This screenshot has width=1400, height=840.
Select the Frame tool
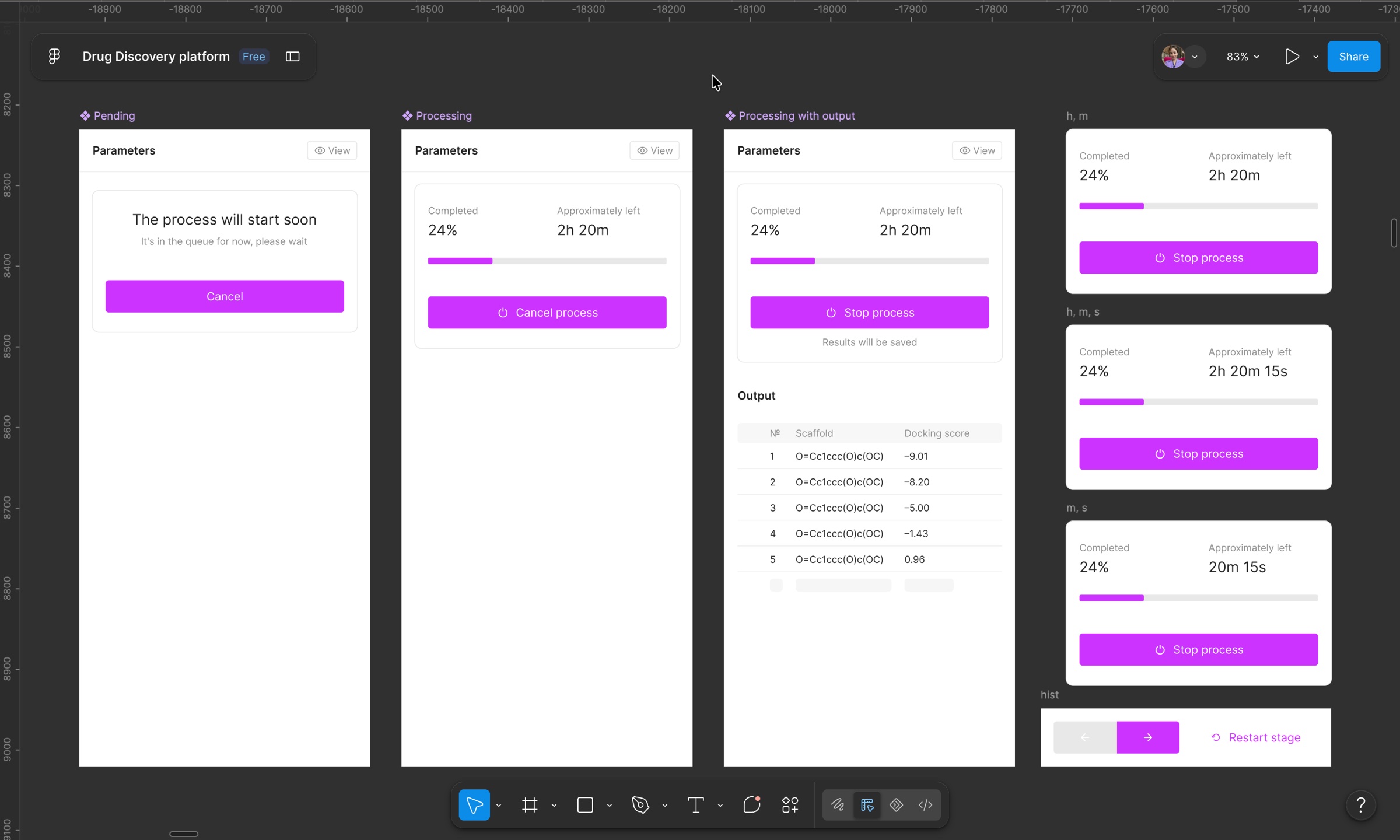pos(530,805)
